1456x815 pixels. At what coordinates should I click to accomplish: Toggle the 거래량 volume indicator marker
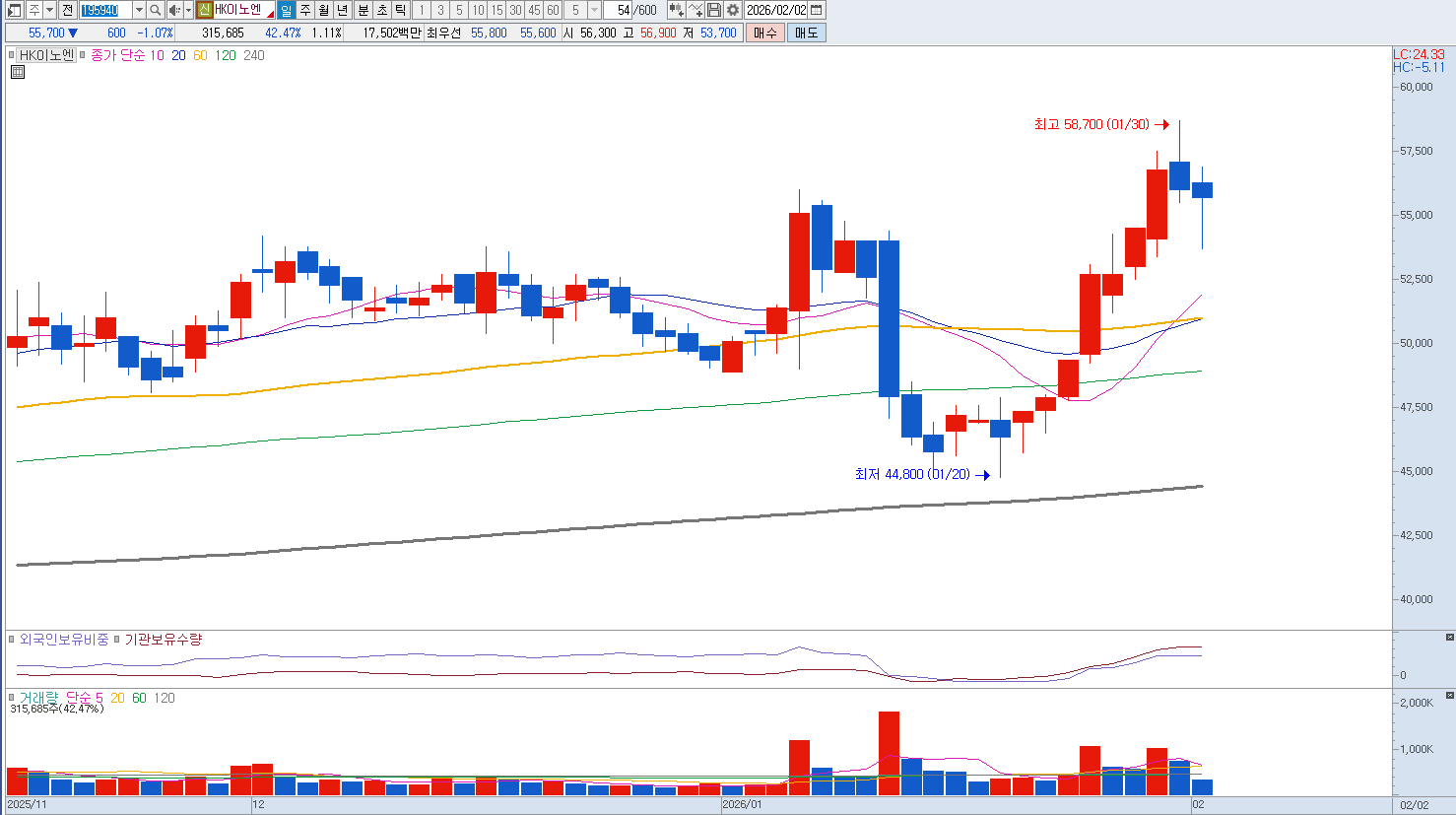12,698
